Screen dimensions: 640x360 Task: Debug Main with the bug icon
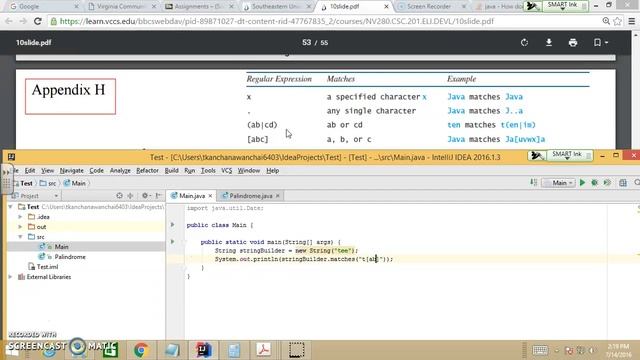pos(595,183)
